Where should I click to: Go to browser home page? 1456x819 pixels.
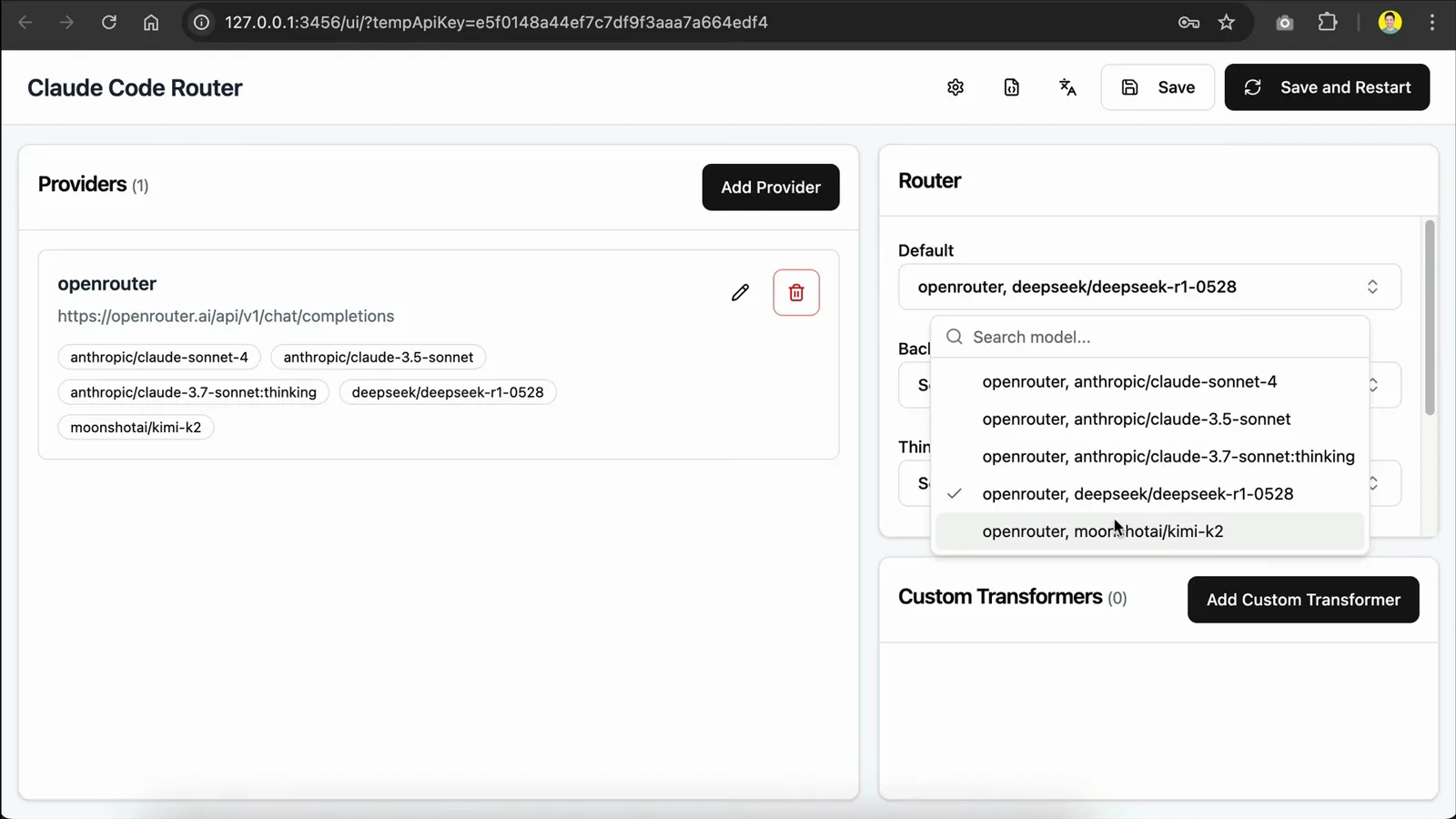[151, 22]
